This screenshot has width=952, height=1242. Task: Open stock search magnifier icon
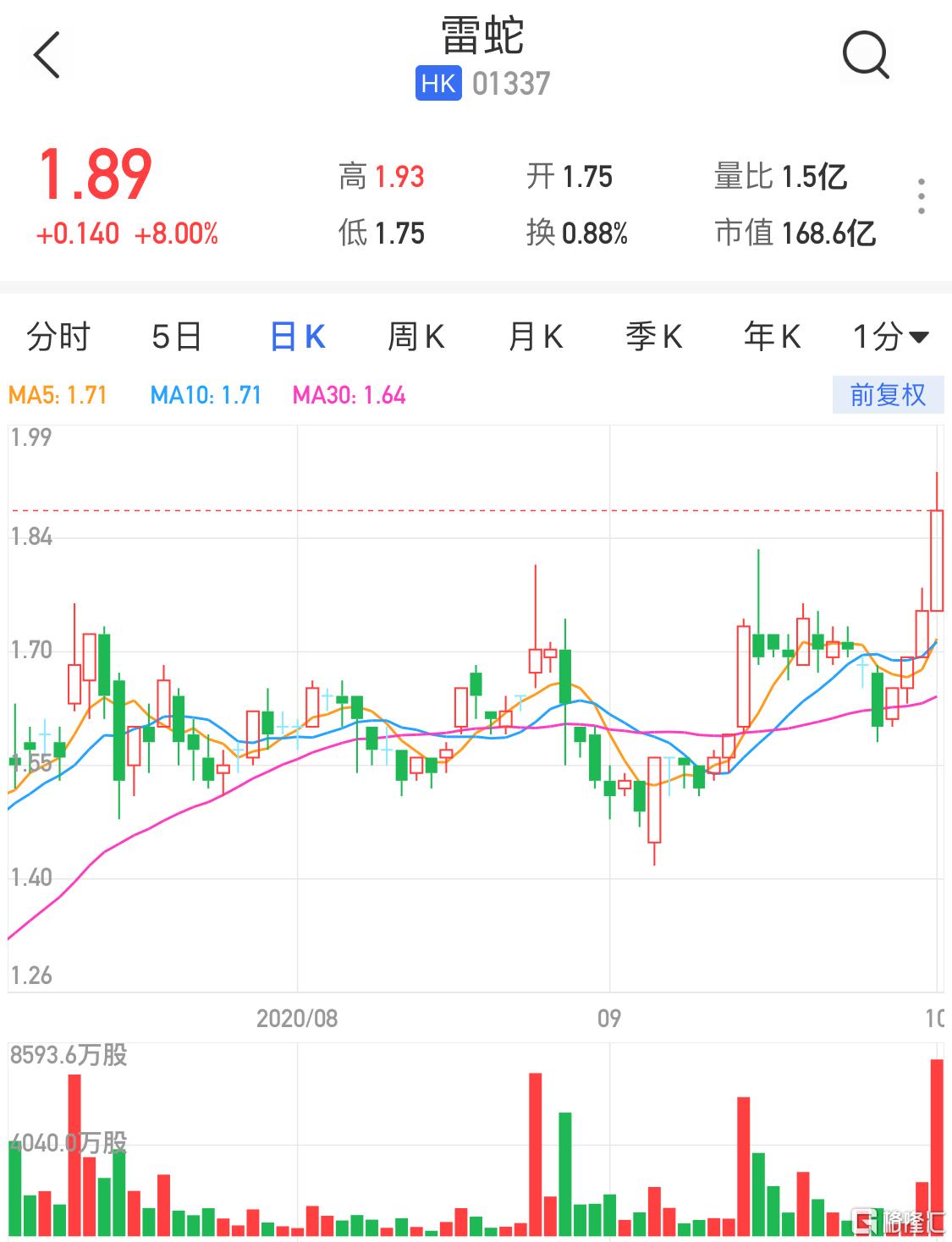[x=865, y=55]
